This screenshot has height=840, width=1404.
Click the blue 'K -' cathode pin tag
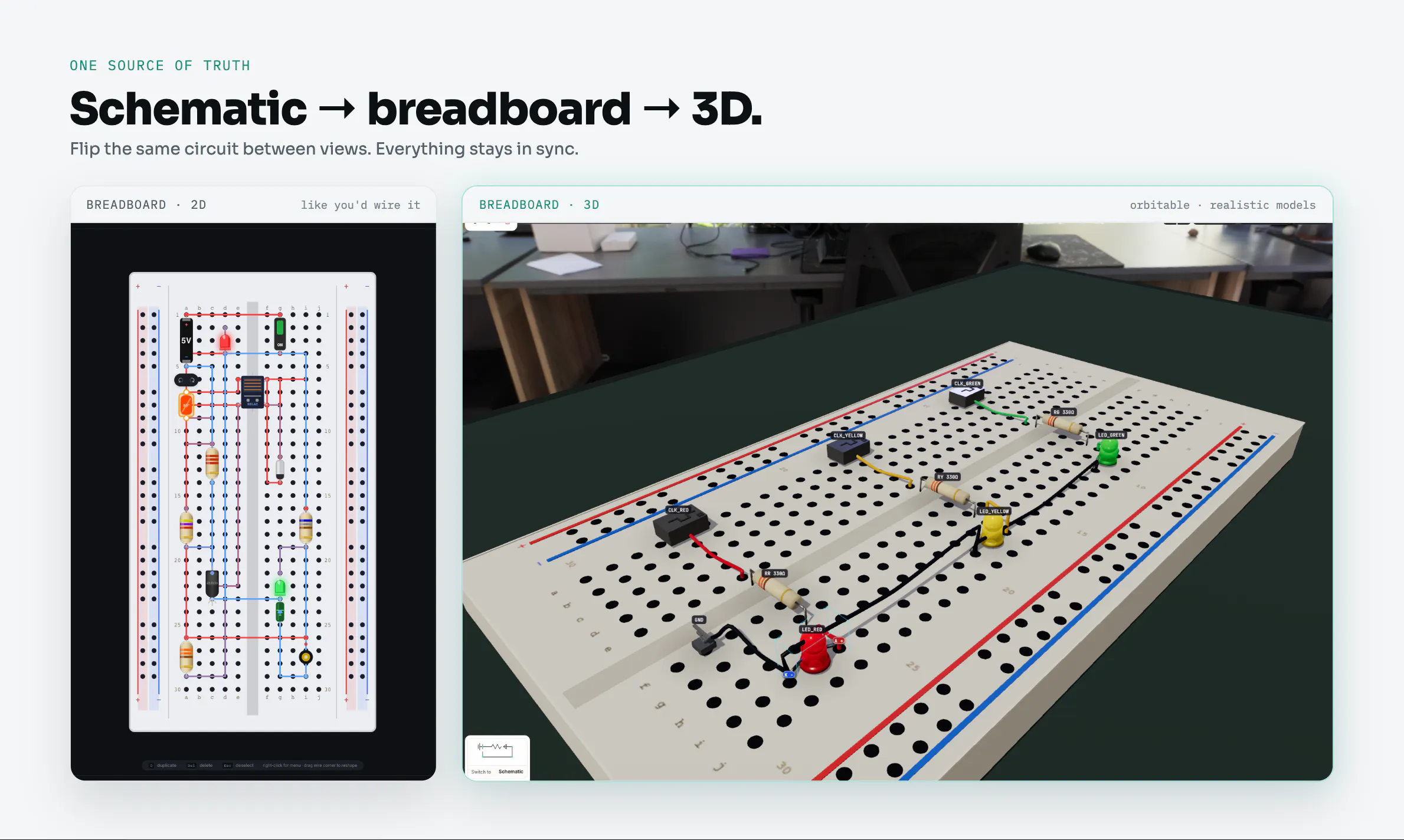pos(788,674)
